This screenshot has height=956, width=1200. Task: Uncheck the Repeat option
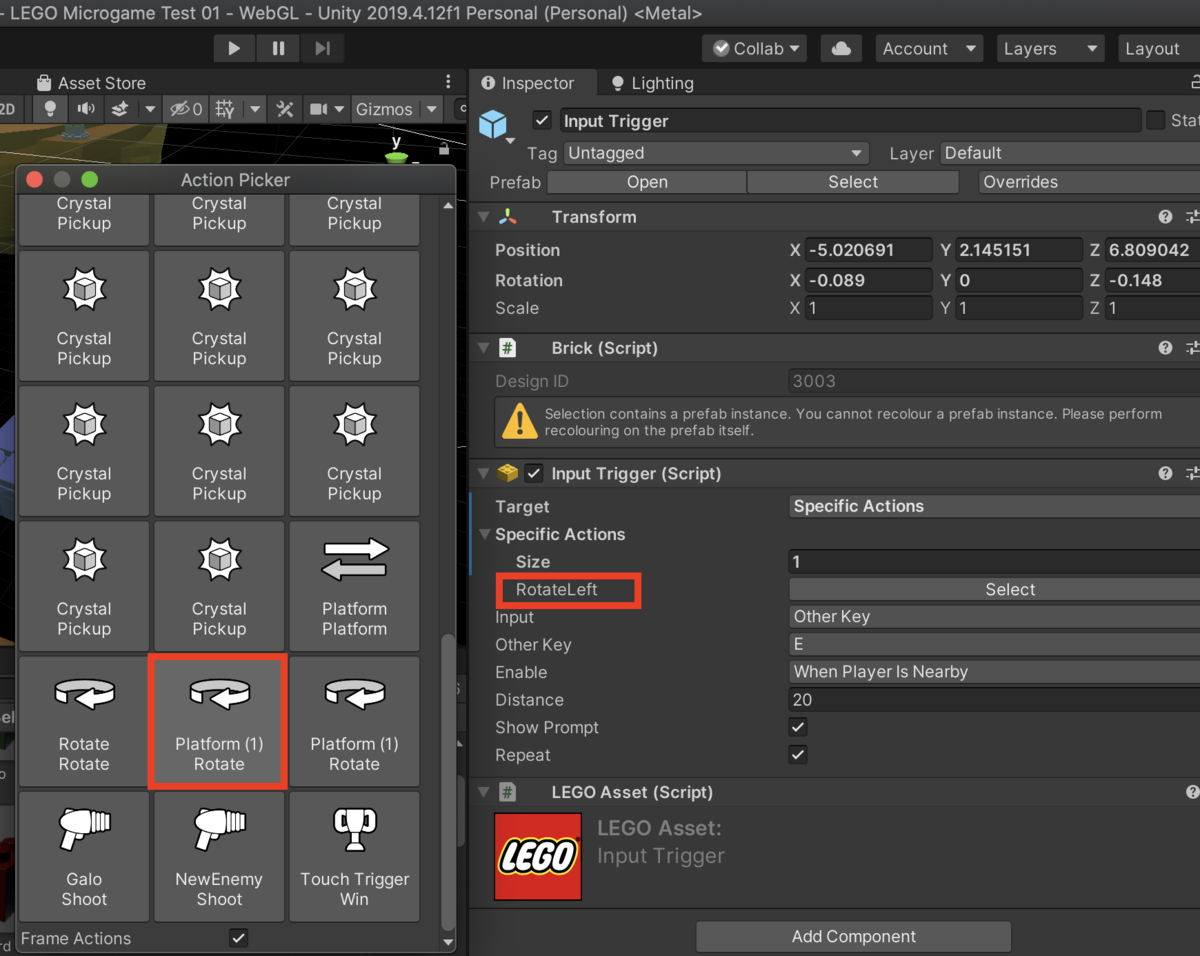point(798,755)
